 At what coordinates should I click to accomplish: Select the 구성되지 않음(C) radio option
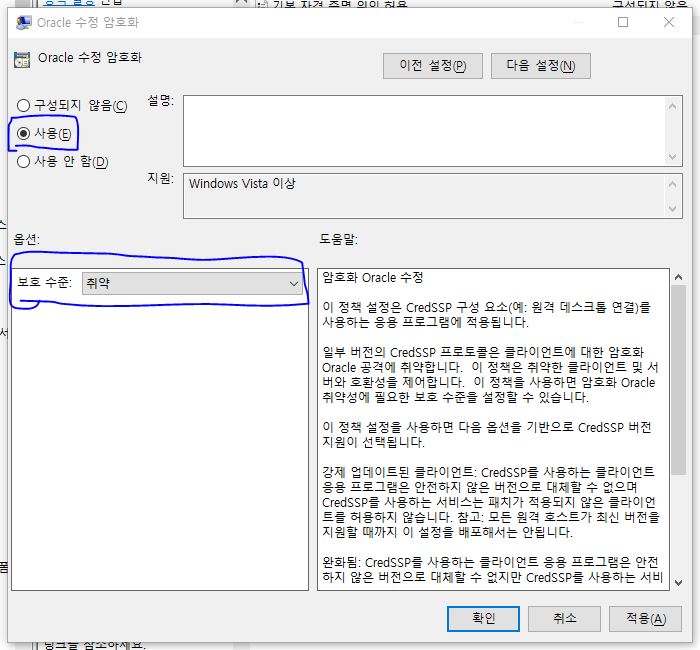pyautogui.click(x=72, y=106)
